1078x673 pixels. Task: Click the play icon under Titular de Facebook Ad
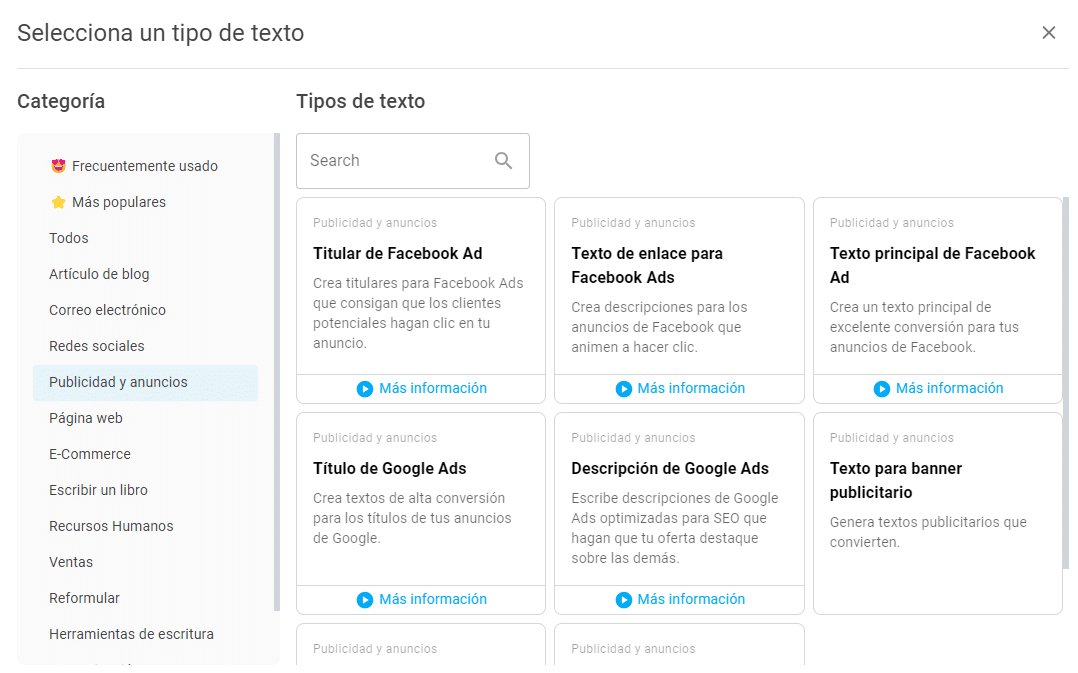click(366, 388)
